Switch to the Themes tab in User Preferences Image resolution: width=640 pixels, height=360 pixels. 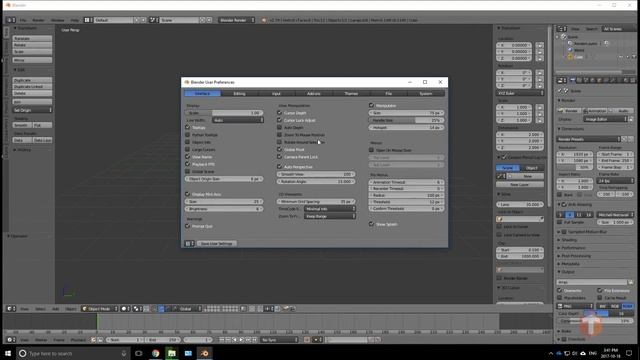coord(351,93)
